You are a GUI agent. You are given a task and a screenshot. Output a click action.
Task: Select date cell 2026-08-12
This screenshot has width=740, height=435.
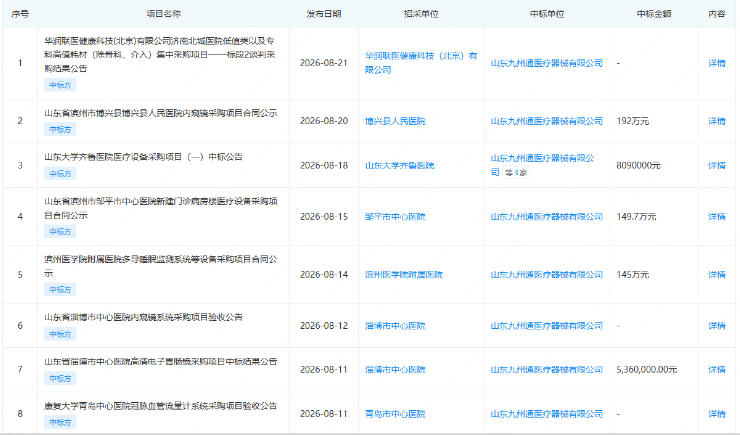tap(324, 326)
